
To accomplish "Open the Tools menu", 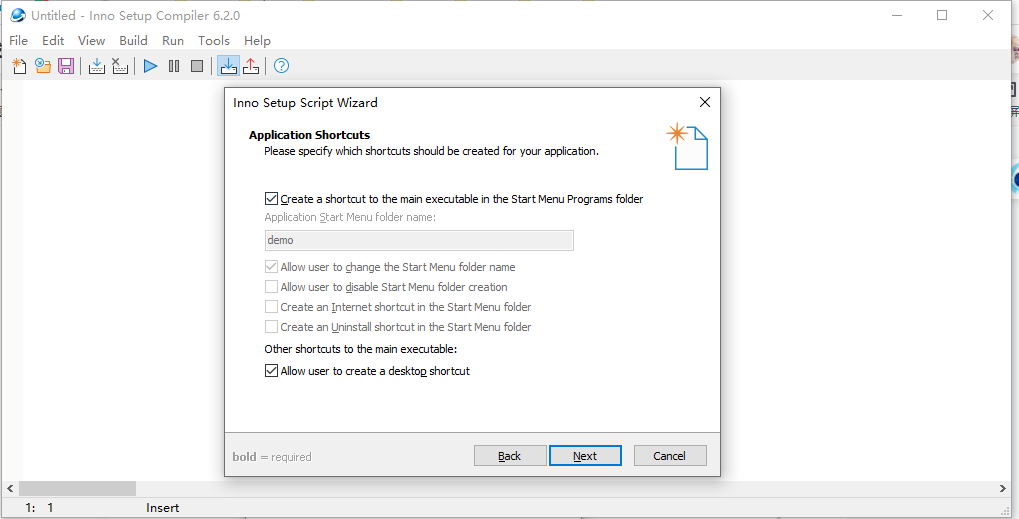I will tap(214, 40).
